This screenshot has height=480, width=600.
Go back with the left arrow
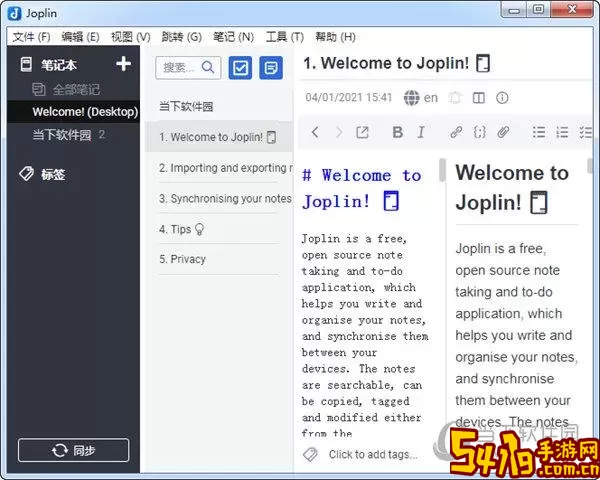pos(315,132)
